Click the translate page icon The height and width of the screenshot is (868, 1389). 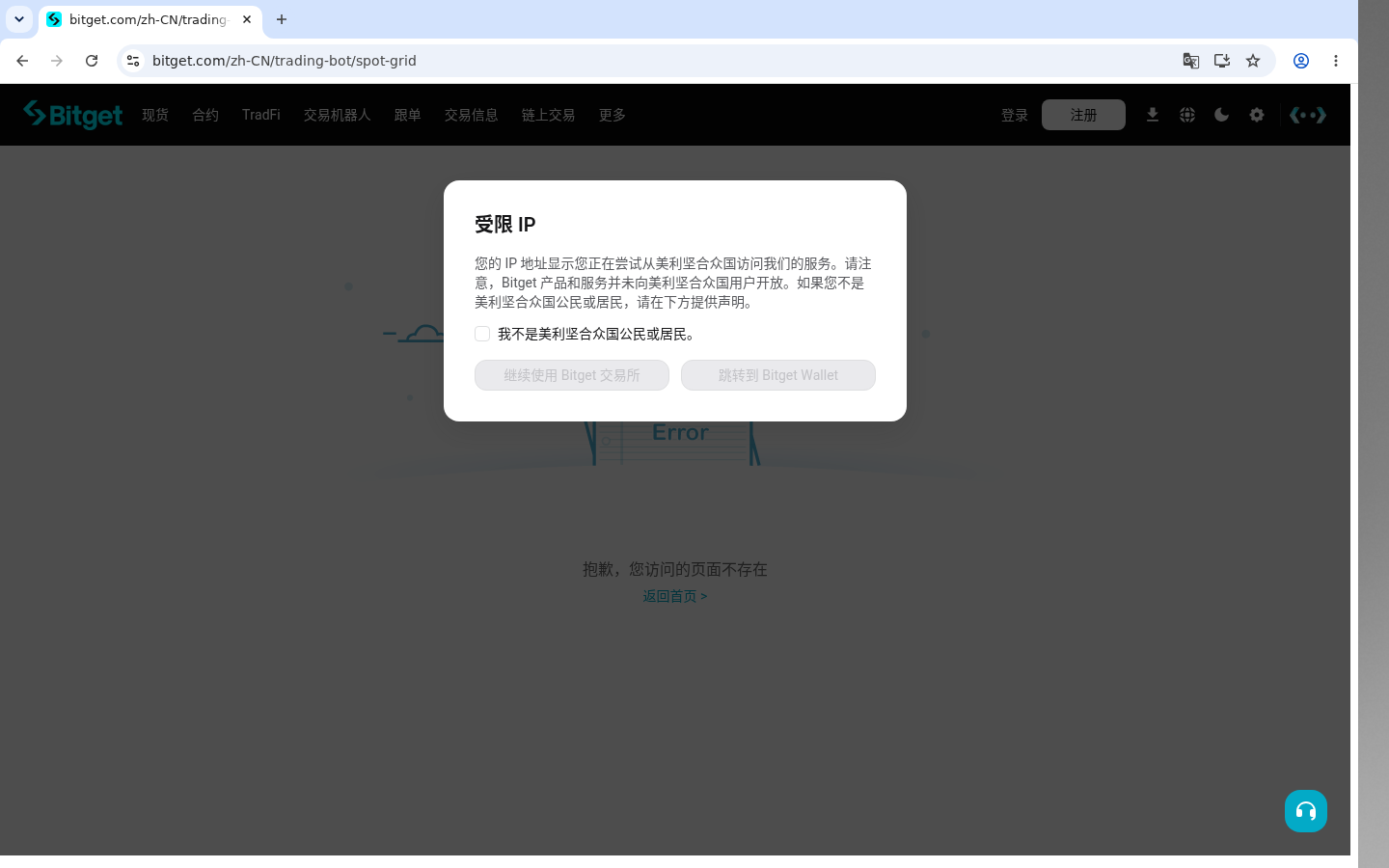1191,61
